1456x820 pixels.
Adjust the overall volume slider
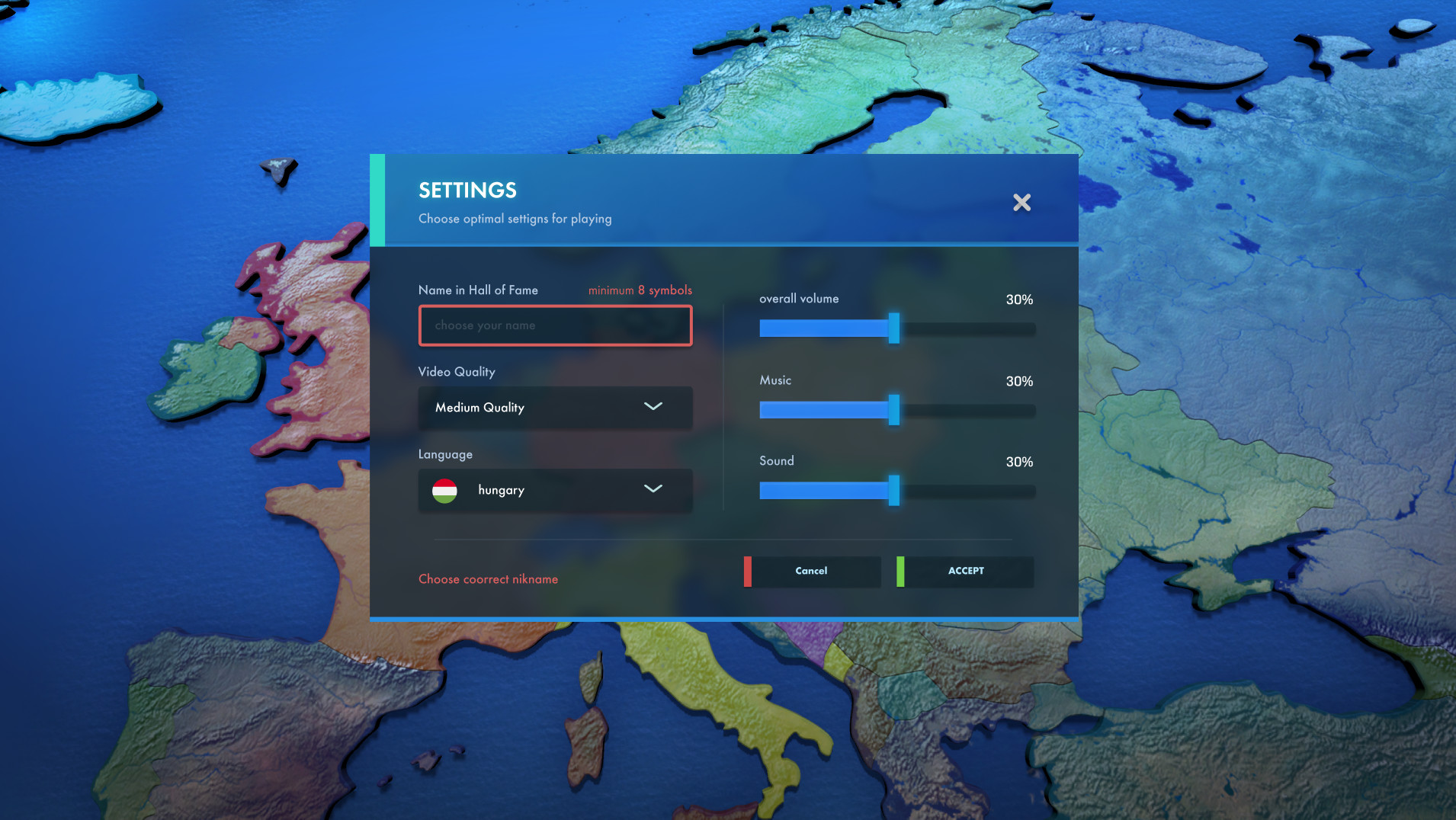(894, 328)
